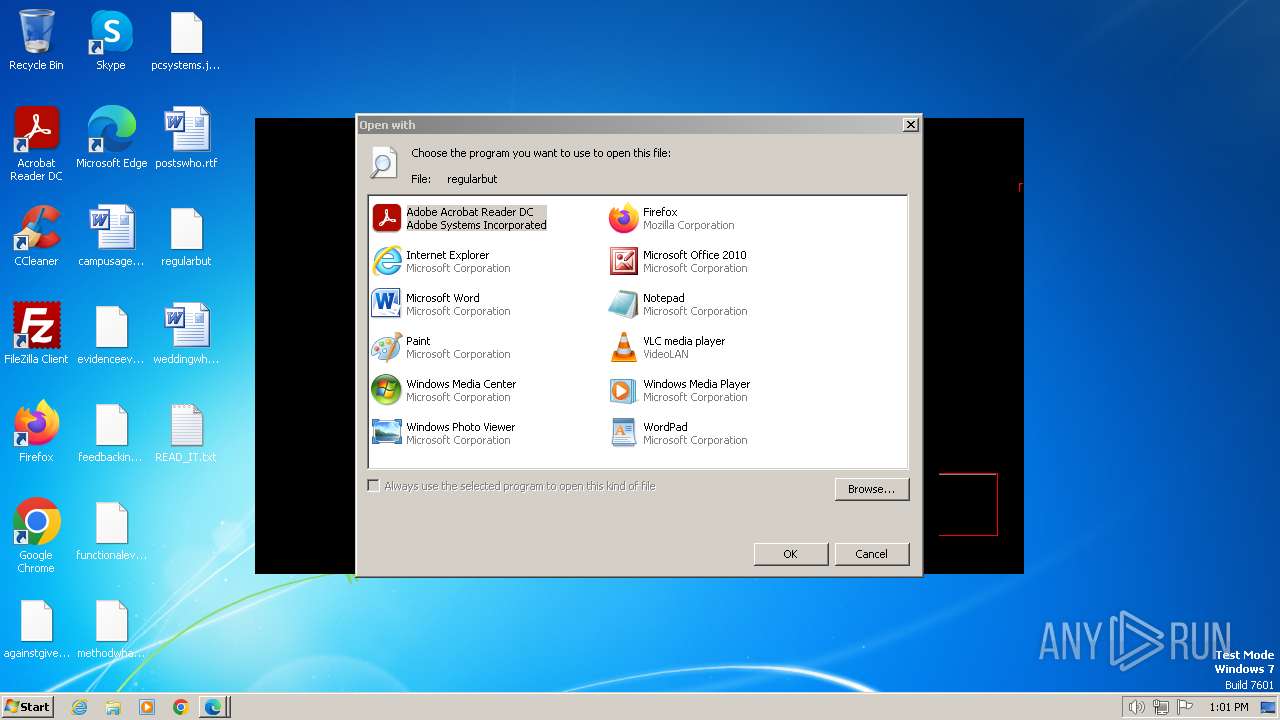
Task: Click the taskbar clock showing 1:01 PM
Action: click(1229, 707)
